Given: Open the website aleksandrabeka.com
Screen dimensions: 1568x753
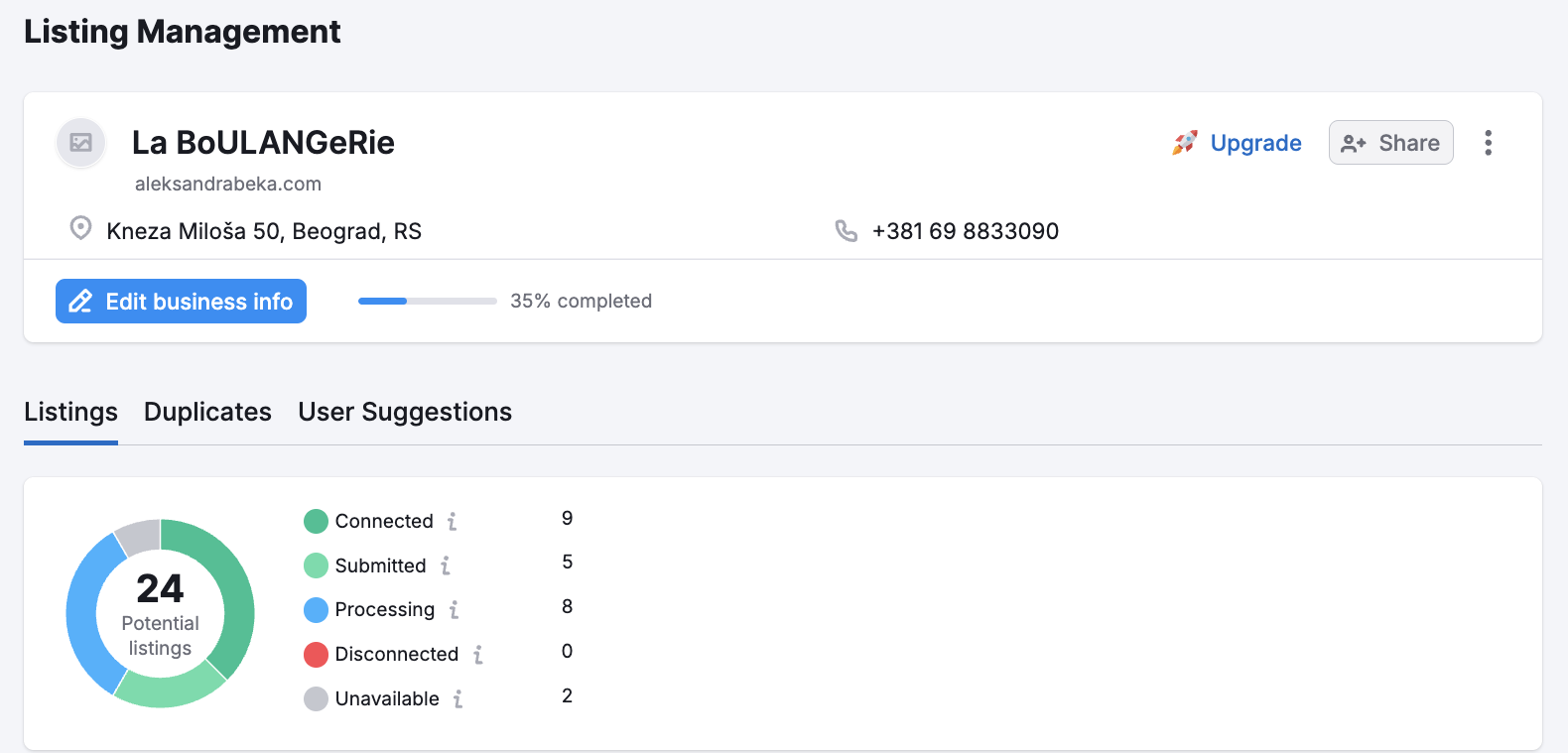Looking at the screenshot, I should (227, 183).
